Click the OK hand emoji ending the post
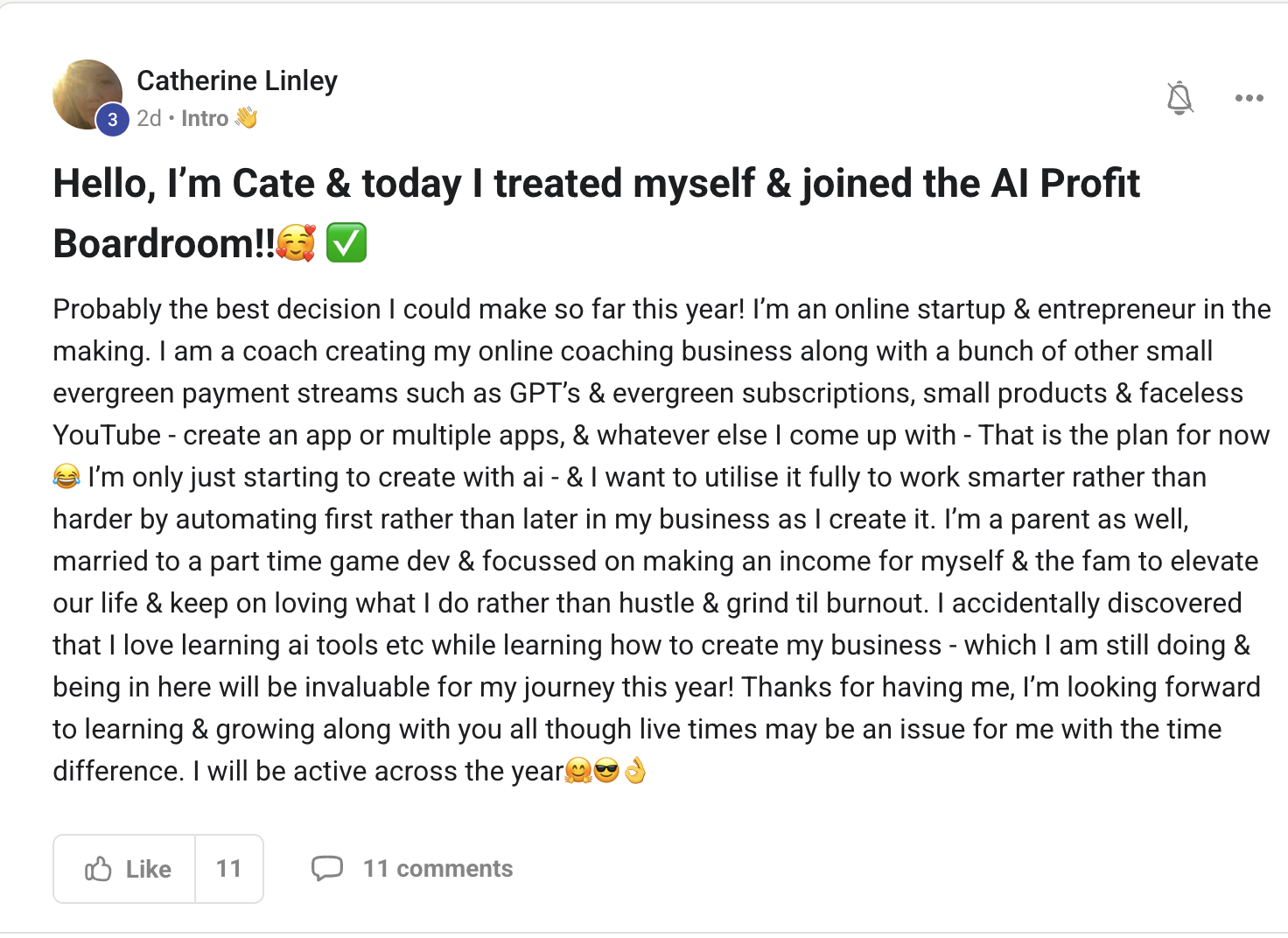The height and width of the screenshot is (938, 1288). (x=634, y=771)
